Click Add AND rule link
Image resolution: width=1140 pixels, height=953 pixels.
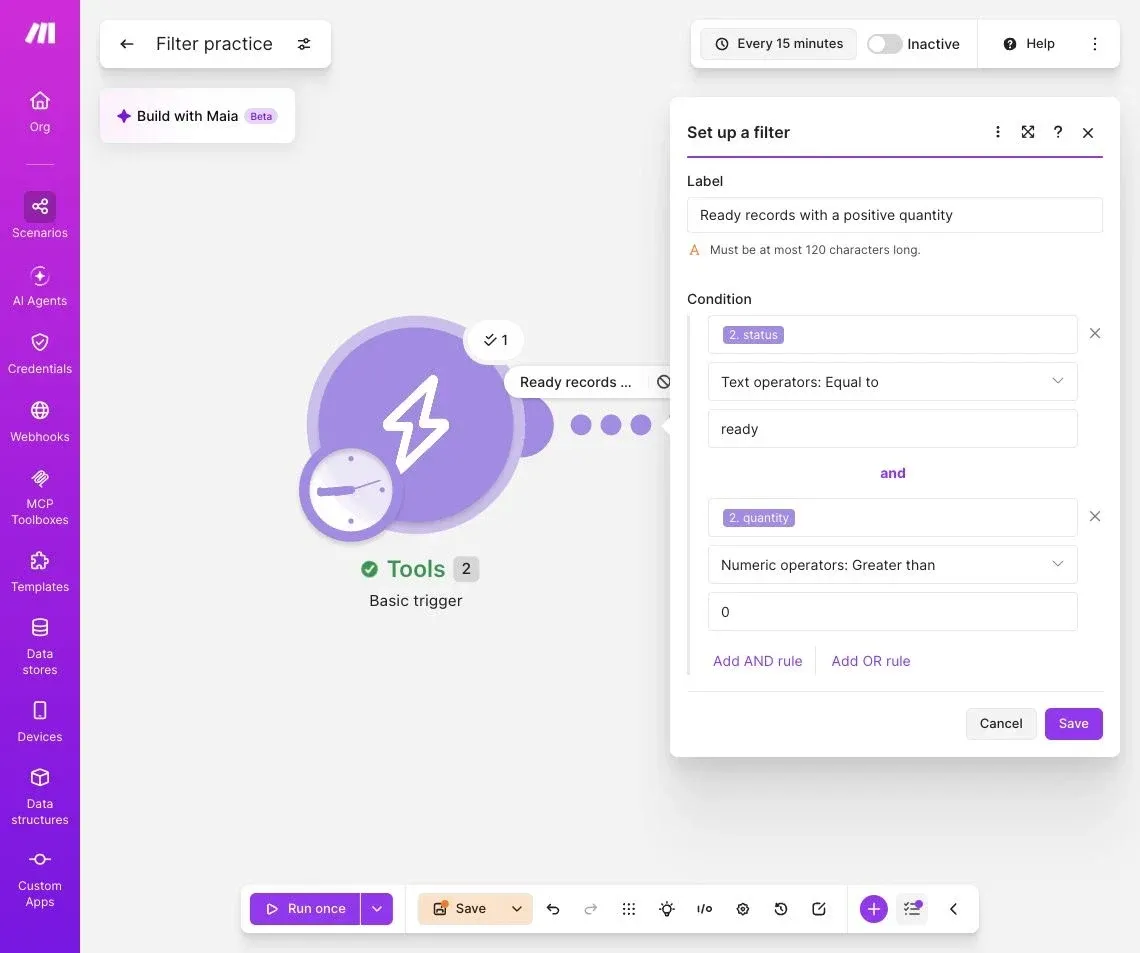pos(758,661)
